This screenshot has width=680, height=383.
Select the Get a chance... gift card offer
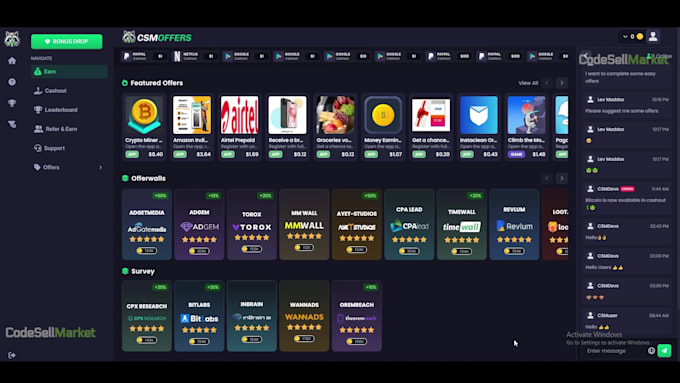coord(431,126)
